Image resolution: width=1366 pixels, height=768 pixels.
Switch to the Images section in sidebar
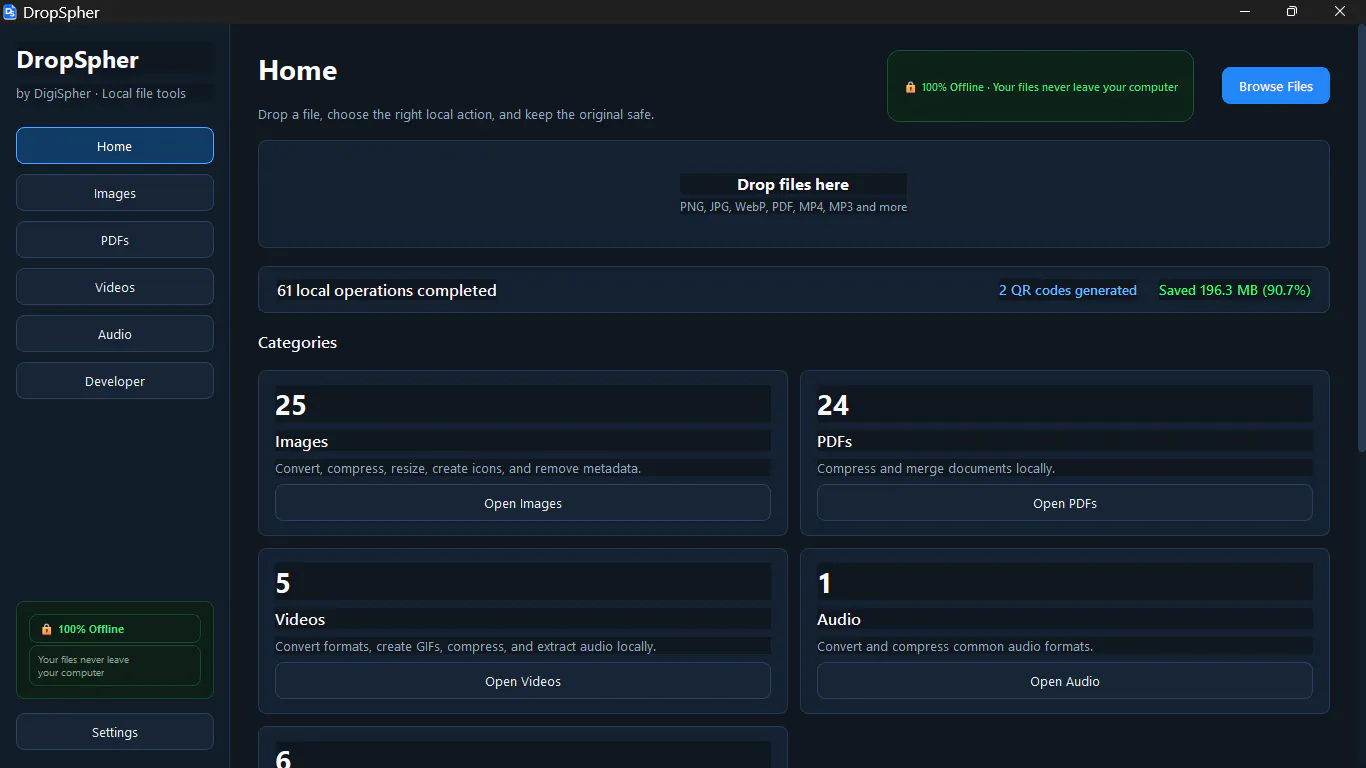(115, 193)
